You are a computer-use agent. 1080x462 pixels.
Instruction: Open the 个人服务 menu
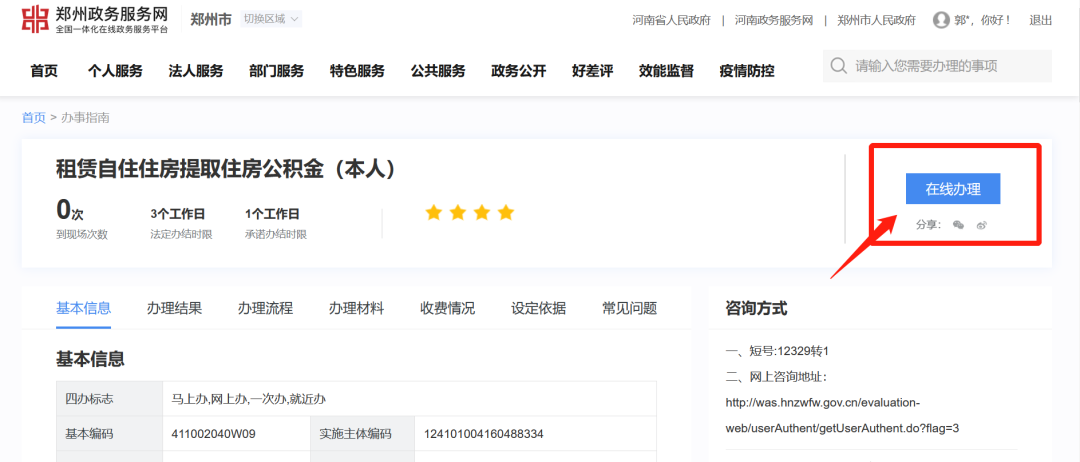[x=115, y=71]
